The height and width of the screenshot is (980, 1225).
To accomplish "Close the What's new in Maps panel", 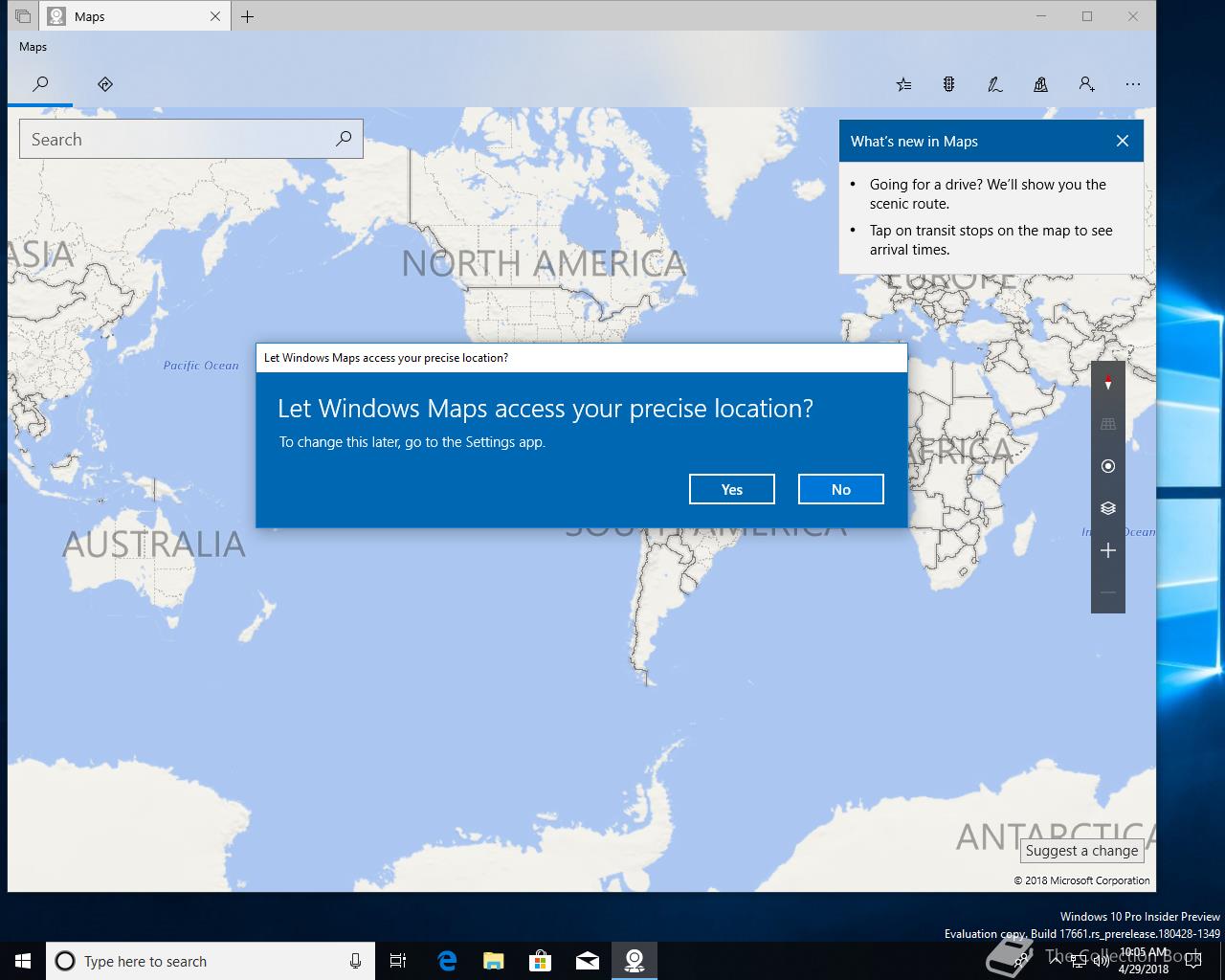I will coord(1123,141).
